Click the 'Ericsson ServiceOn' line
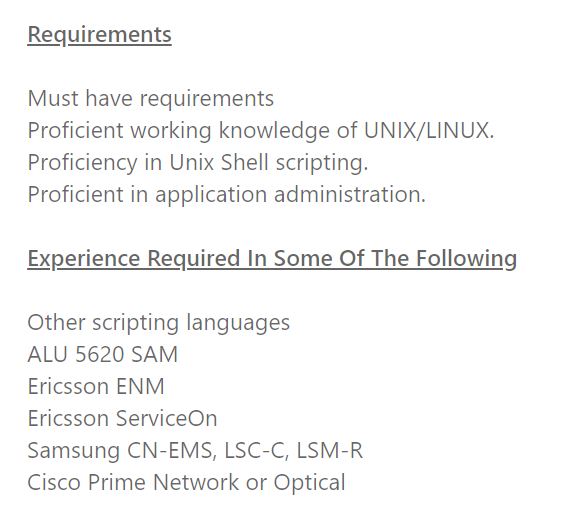The image size is (568, 525). pyautogui.click(x=122, y=418)
